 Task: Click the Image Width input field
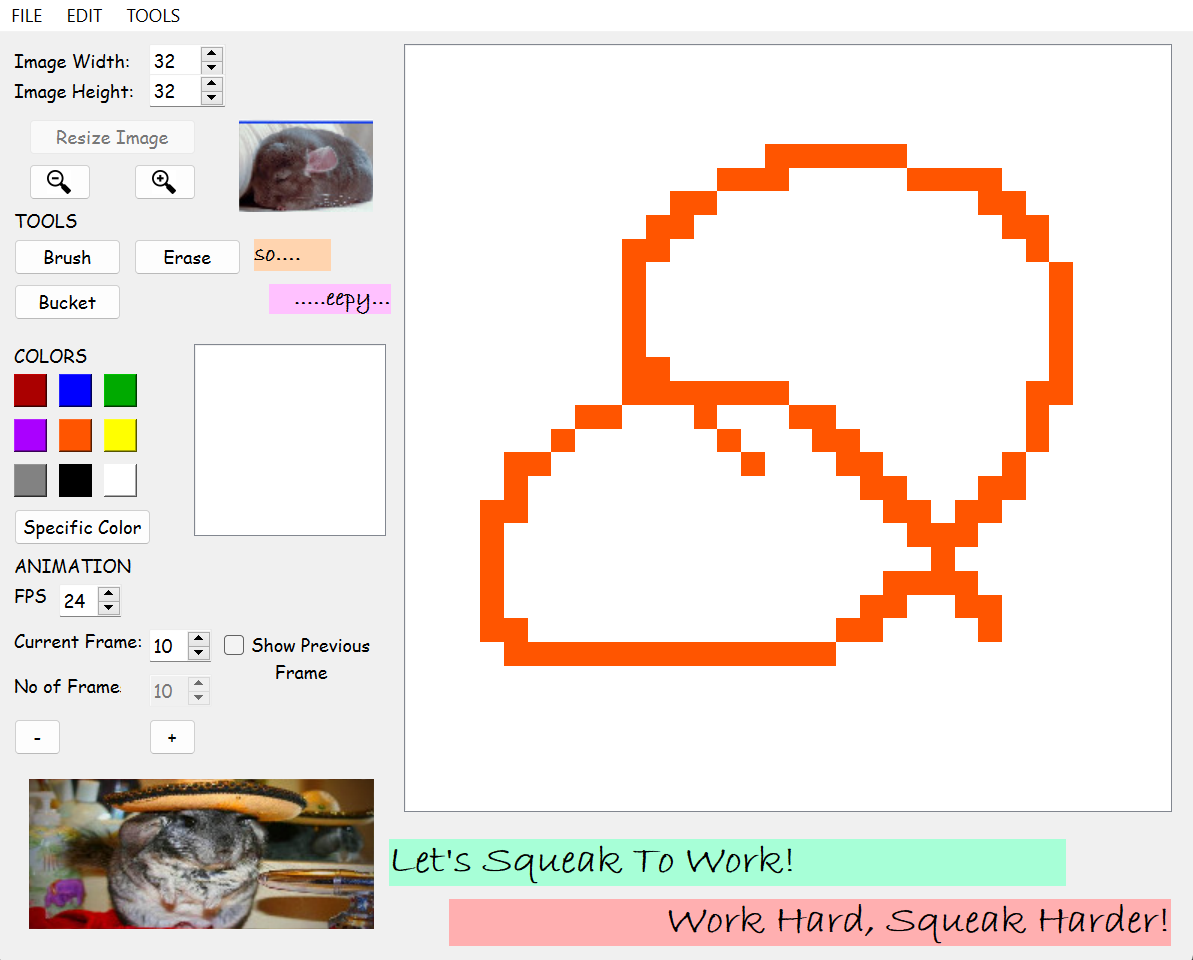(174, 61)
